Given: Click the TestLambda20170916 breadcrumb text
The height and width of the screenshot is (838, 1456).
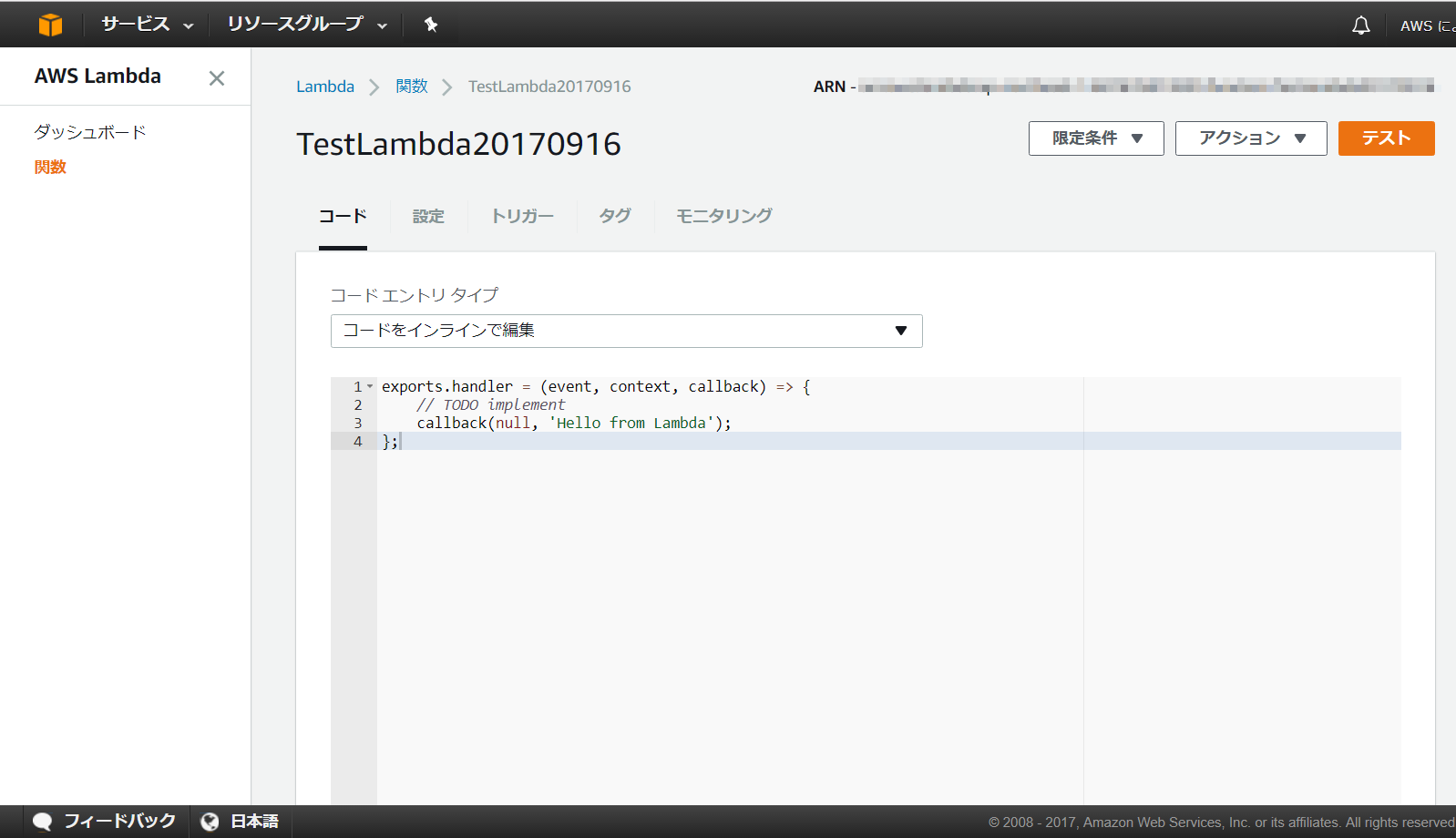Looking at the screenshot, I should [x=549, y=87].
